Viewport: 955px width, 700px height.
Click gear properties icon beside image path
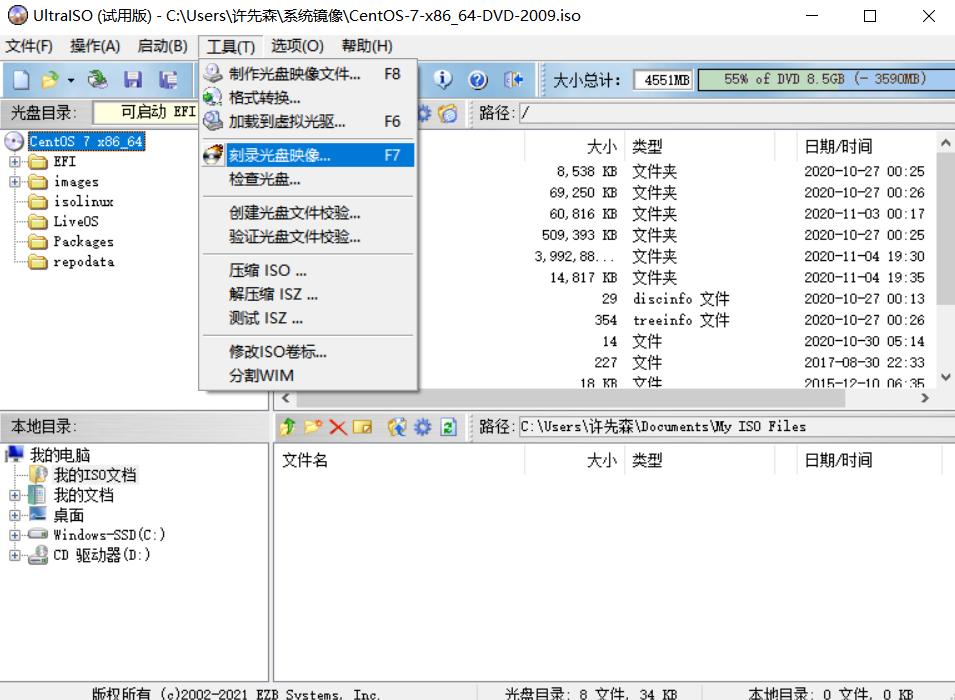(x=425, y=113)
